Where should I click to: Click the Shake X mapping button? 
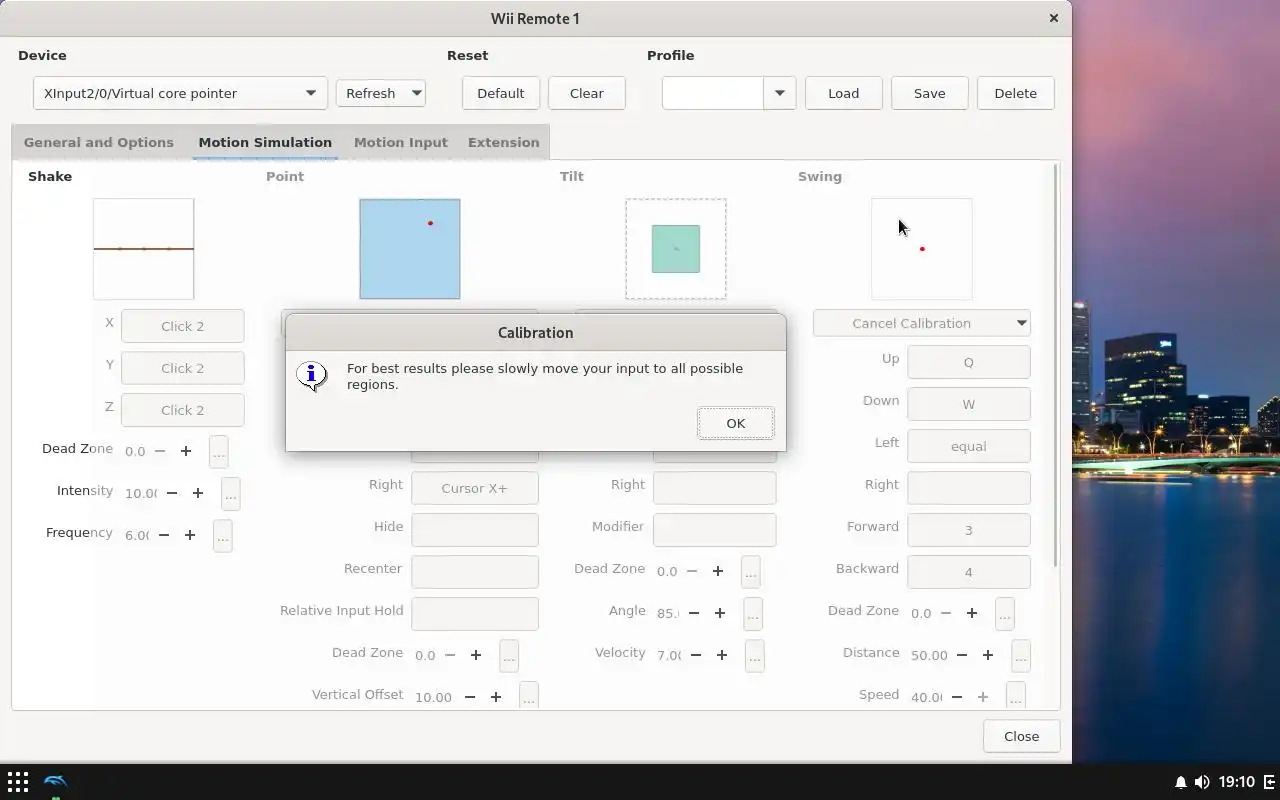click(182, 326)
